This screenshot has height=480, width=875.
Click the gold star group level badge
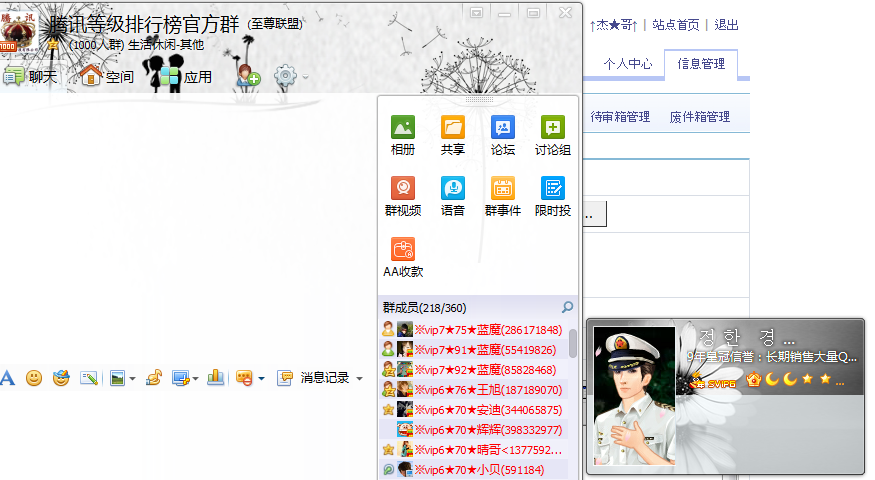tap(52, 45)
